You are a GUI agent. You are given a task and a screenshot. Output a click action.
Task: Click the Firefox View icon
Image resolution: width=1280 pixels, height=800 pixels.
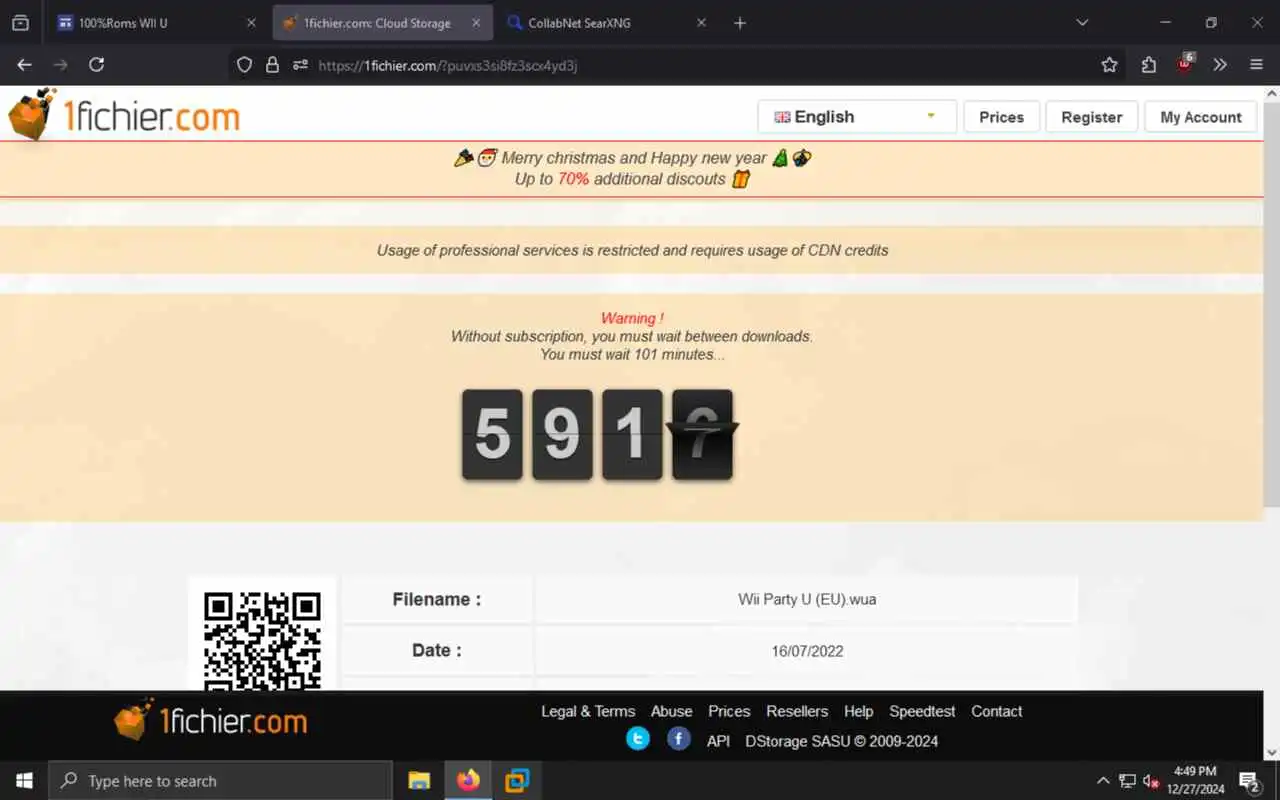pyautogui.click(x=20, y=23)
